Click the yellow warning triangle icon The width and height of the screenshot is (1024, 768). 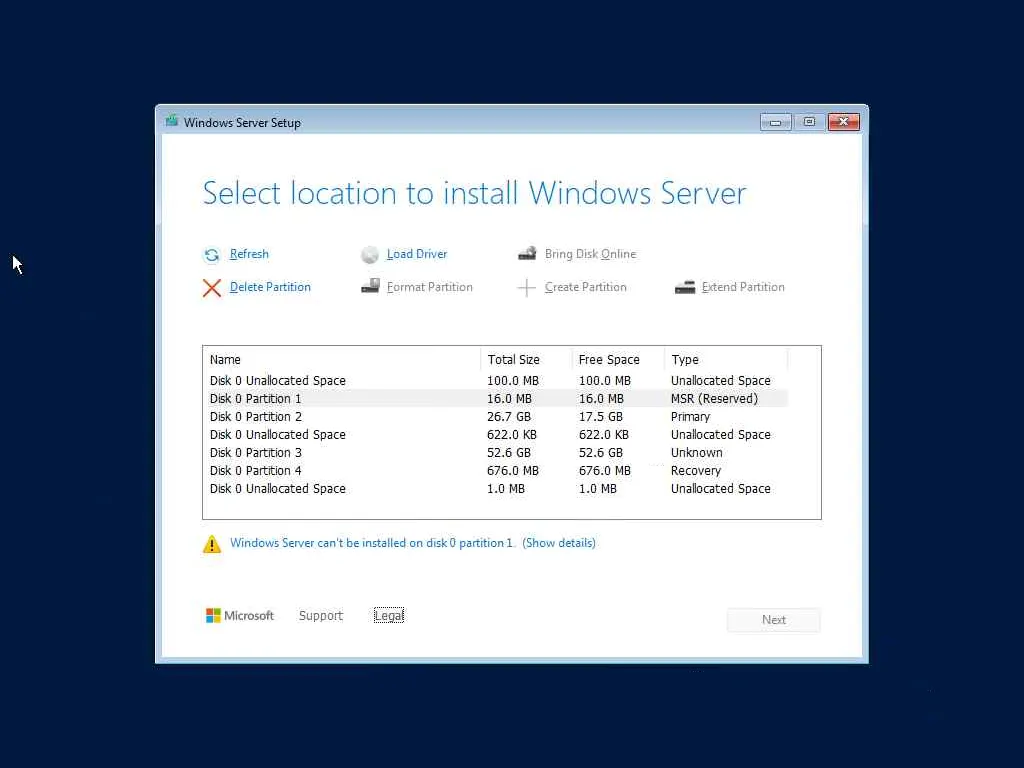212,544
